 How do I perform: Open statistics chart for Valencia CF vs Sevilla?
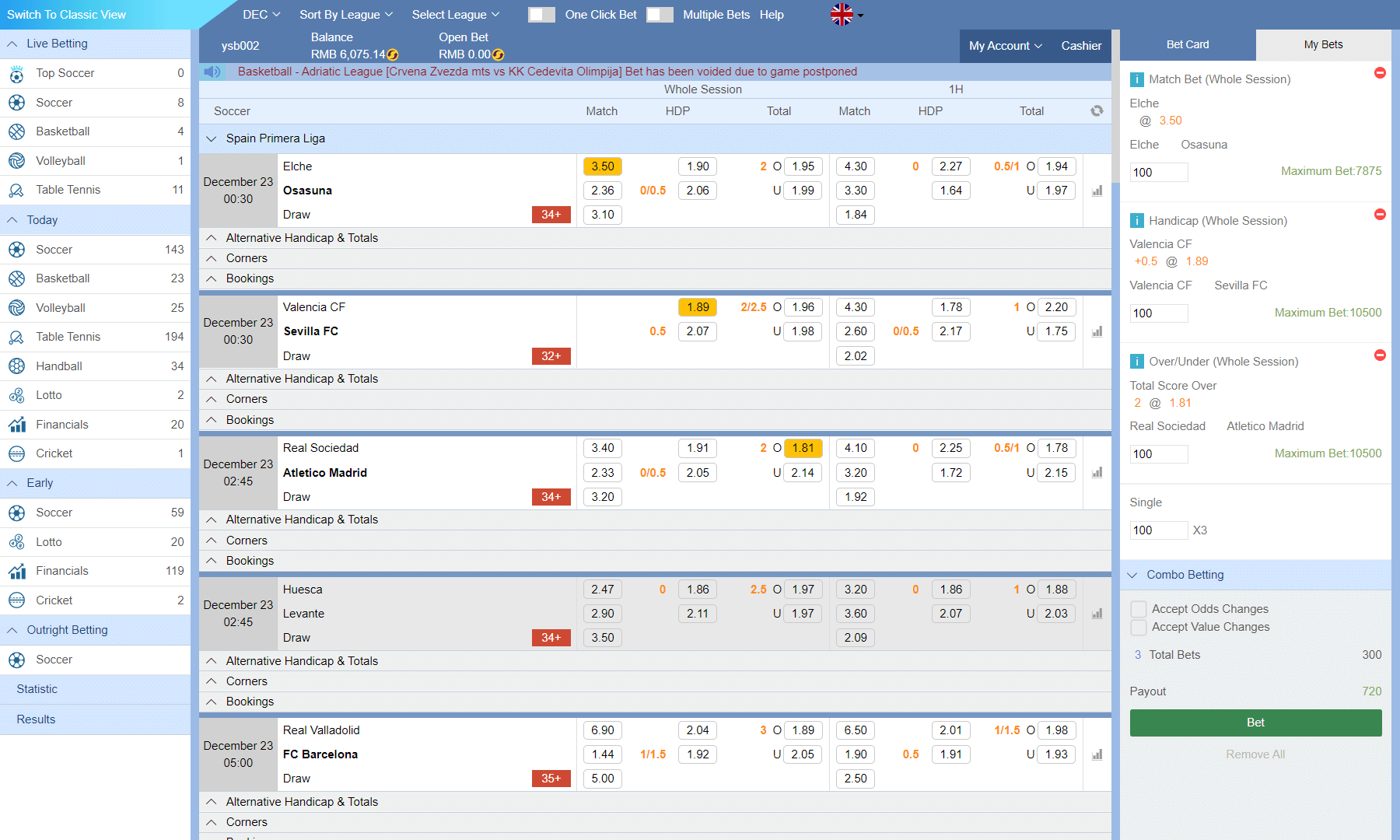(1097, 331)
